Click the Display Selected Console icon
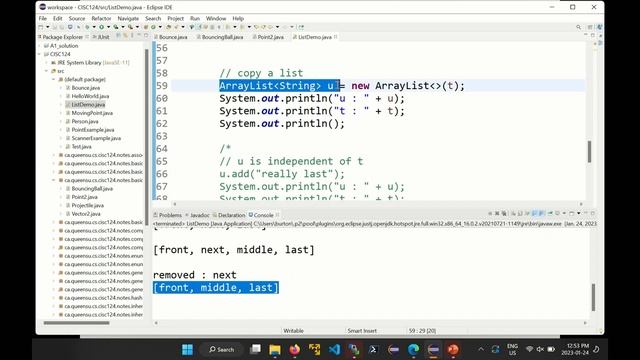Viewport: 640px width, 360px height. 557,213
